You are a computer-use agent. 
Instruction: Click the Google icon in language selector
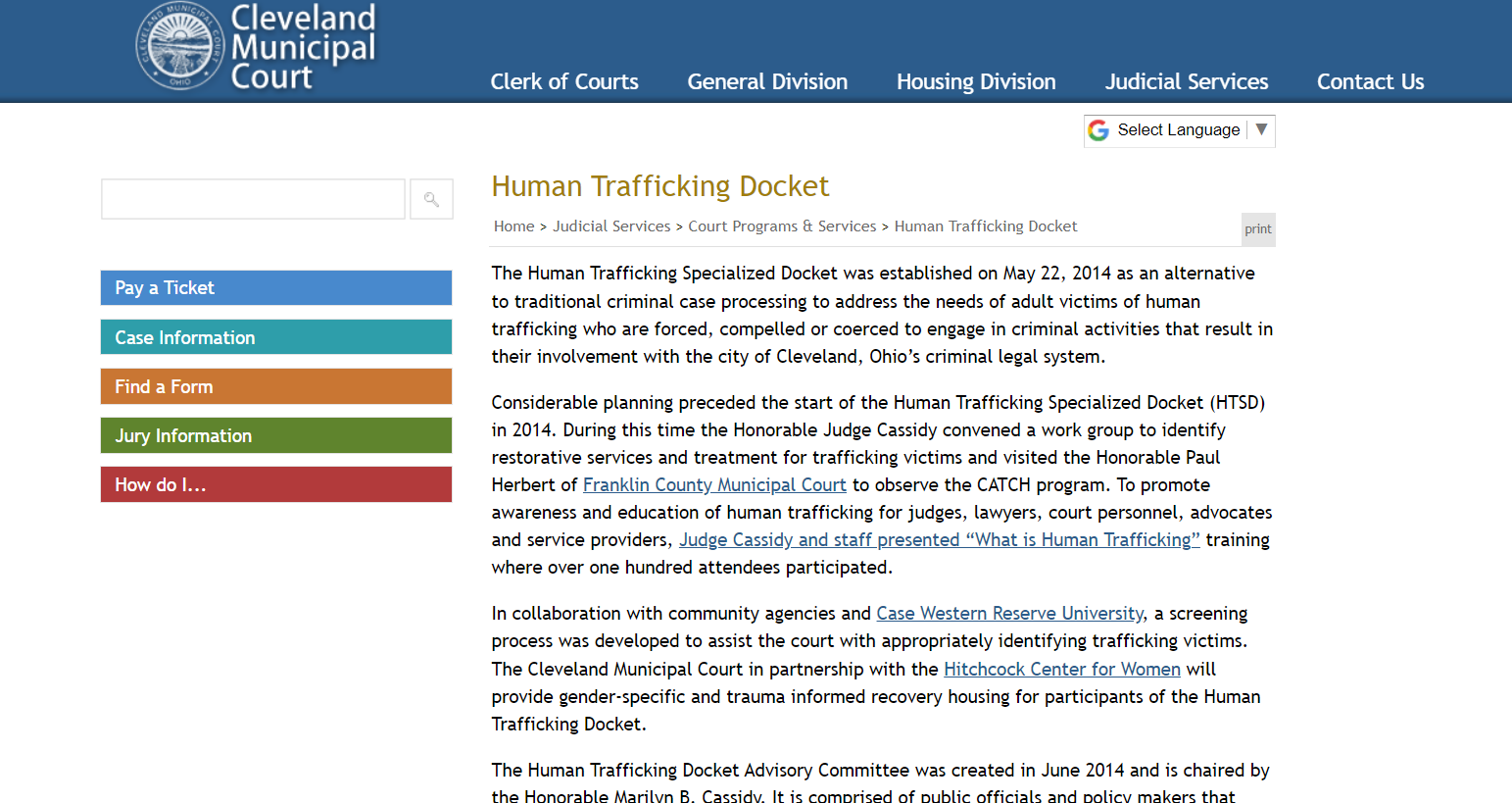point(1098,130)
